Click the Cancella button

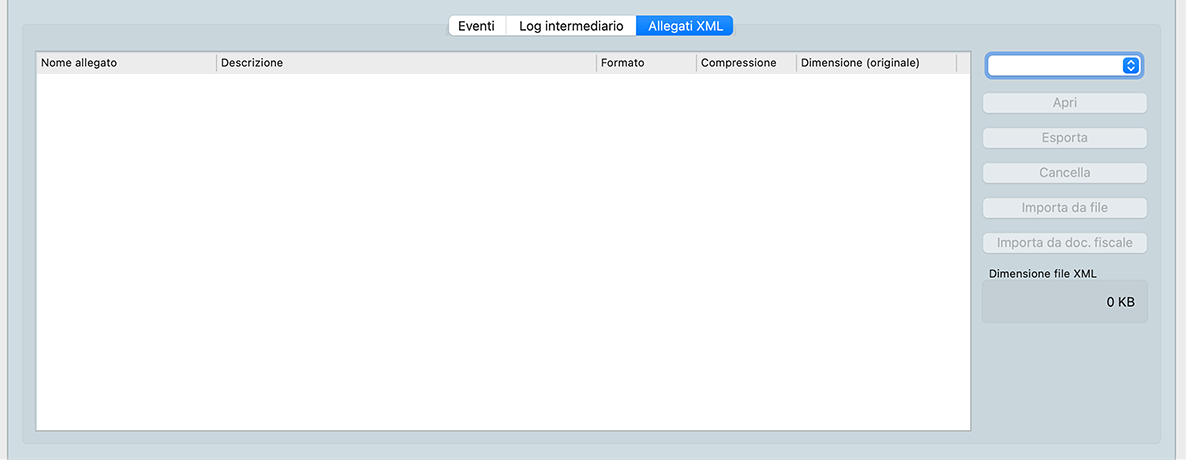pos(1064,173)
